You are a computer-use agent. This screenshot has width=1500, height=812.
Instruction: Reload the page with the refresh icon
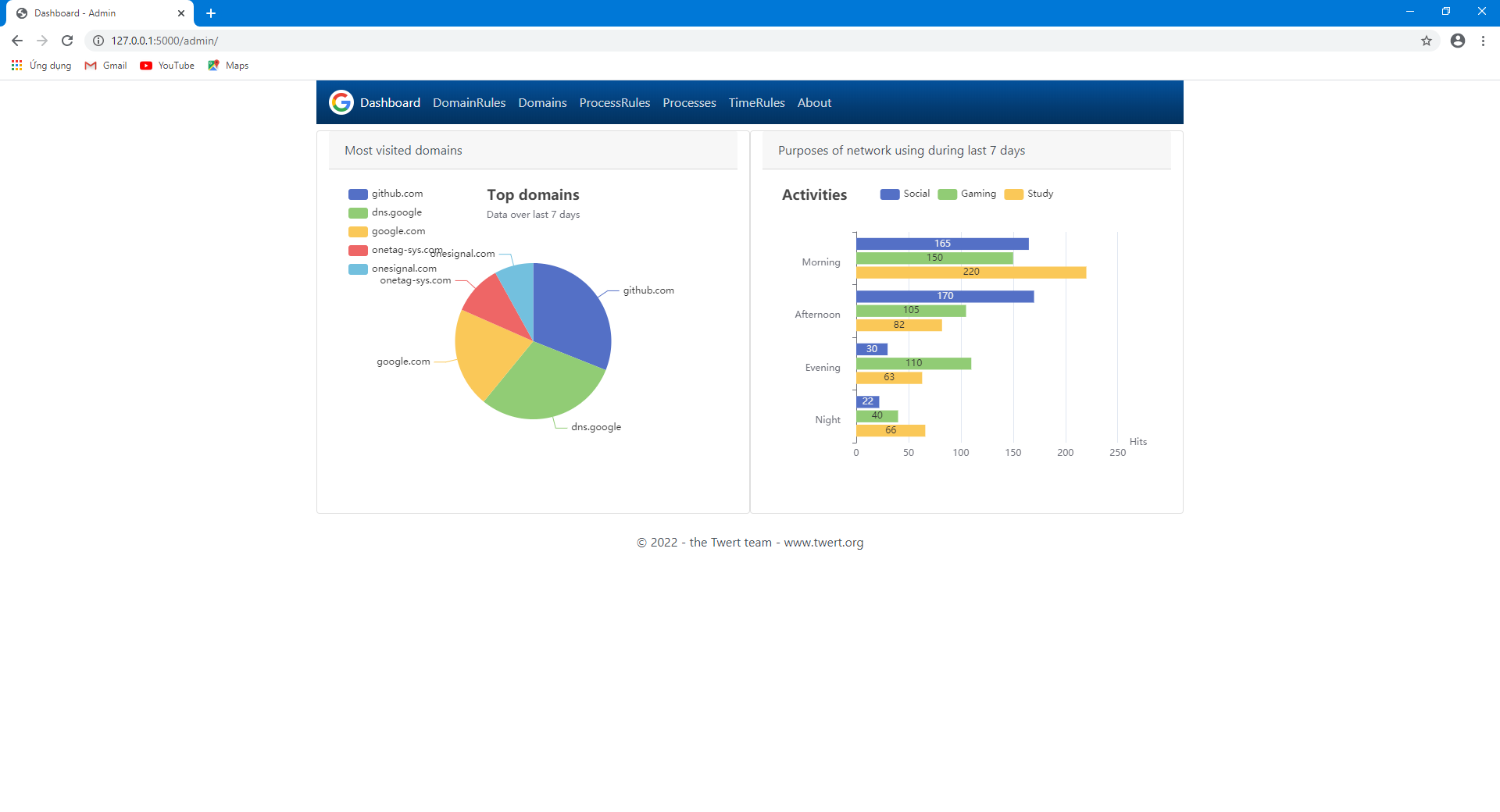[x=67, y=41]
